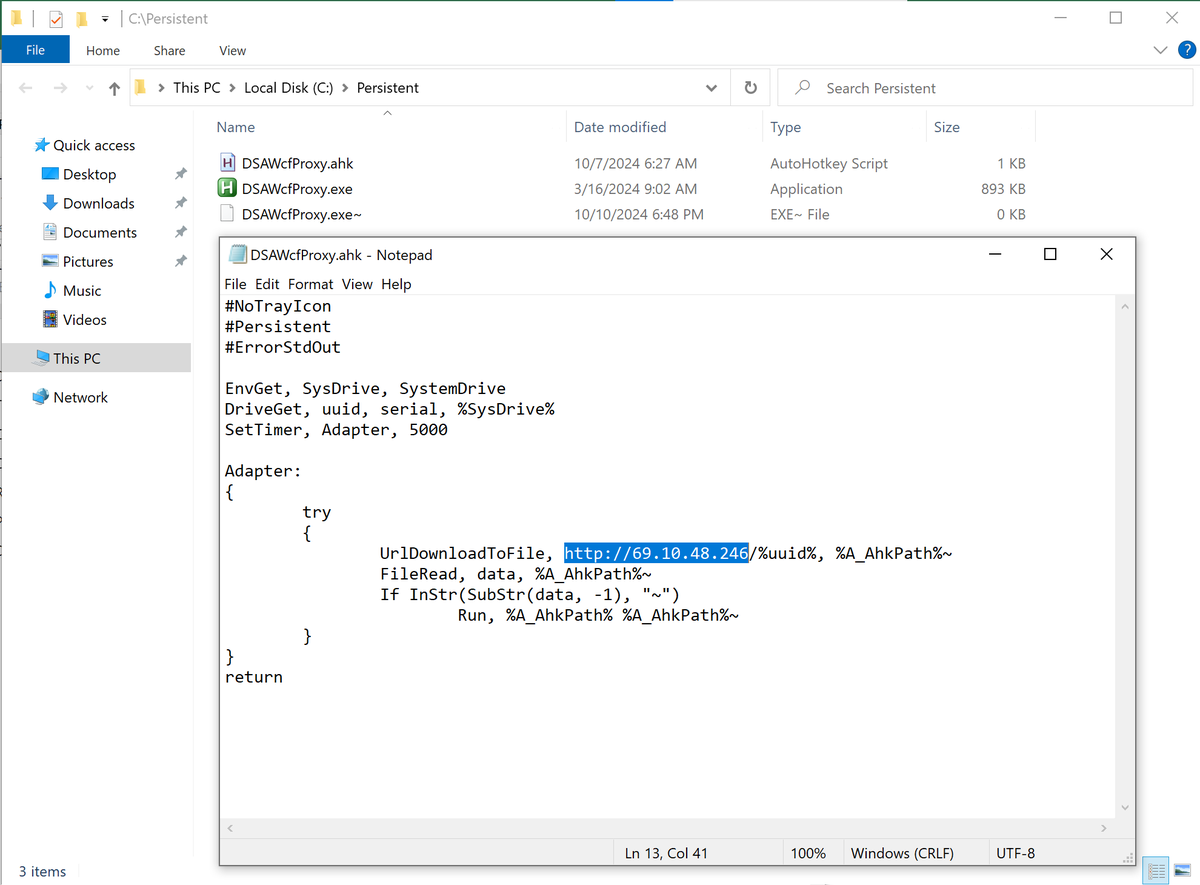This screenshot has height=885, width=1200.
Task: Open the Format menu in Notepad
Action: click(310, 284)
